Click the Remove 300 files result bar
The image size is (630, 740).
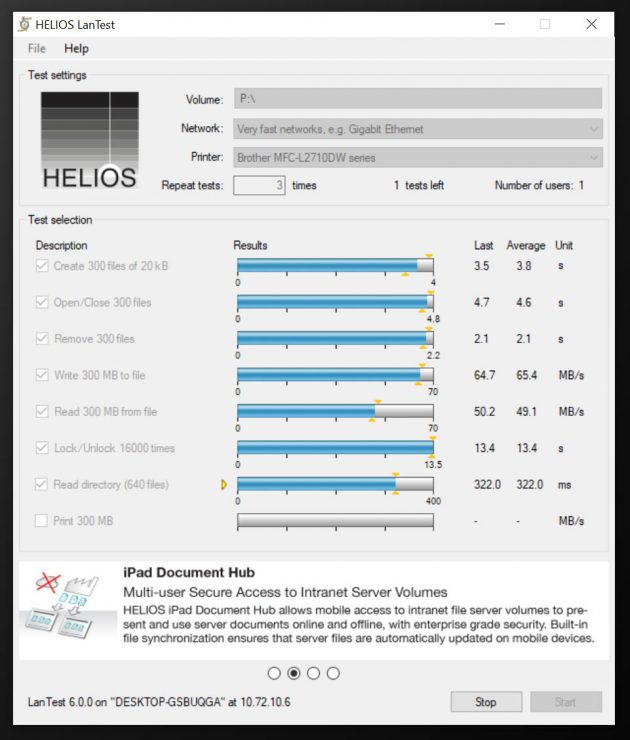coord(336,338)
